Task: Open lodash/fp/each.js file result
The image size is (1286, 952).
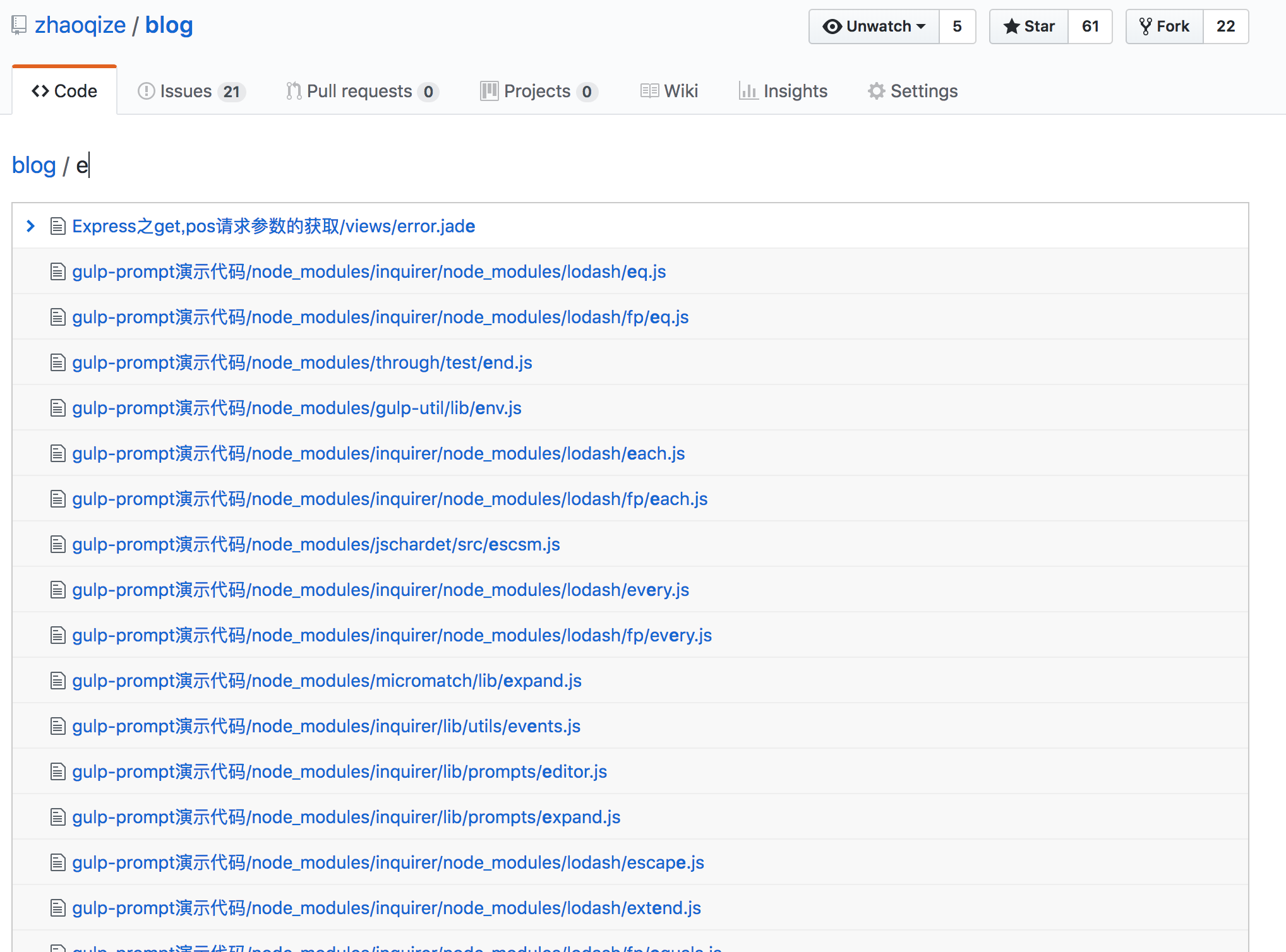Action: pos(390,499)
